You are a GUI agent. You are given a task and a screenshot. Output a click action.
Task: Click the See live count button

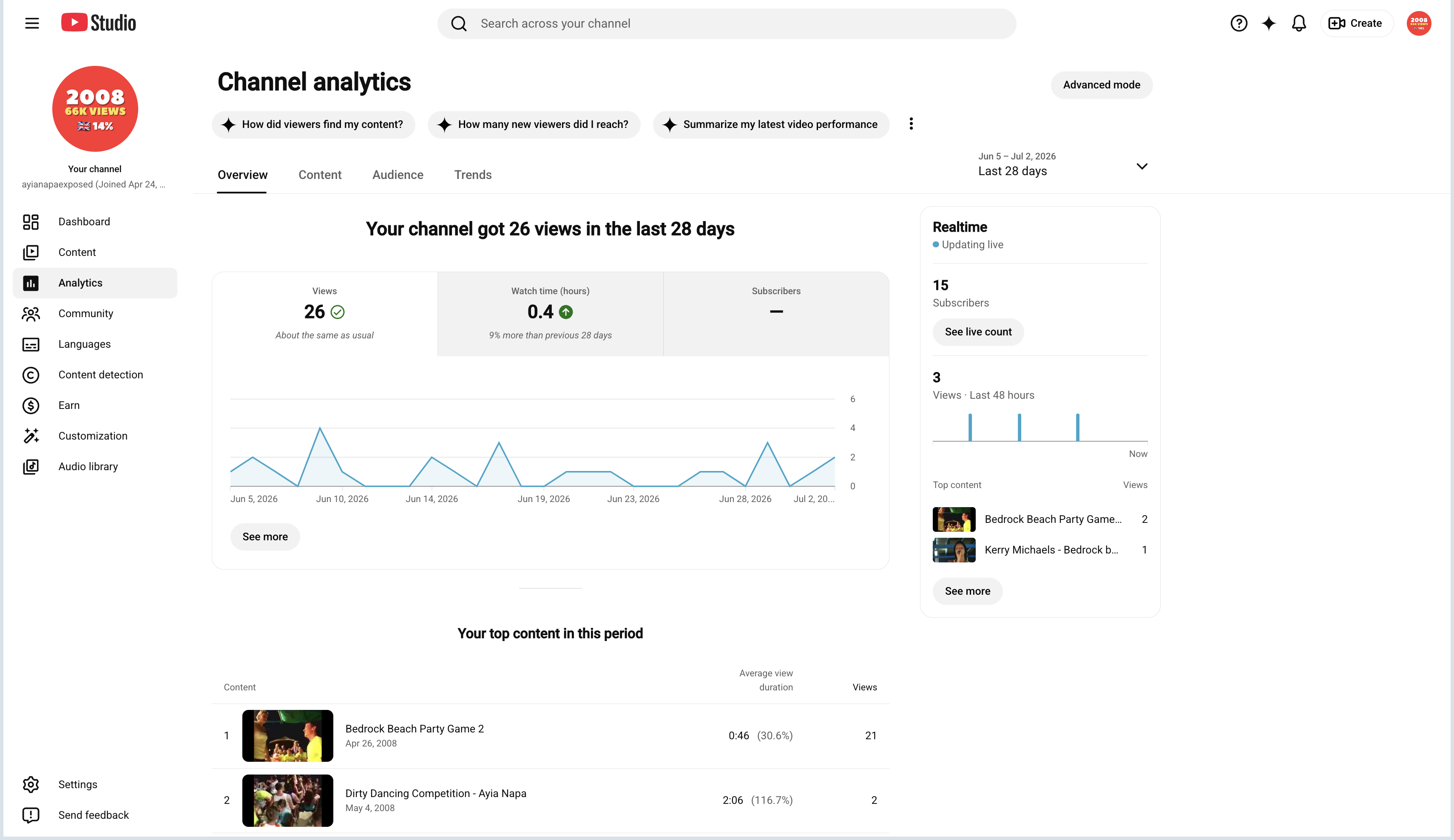click(978, 332)
